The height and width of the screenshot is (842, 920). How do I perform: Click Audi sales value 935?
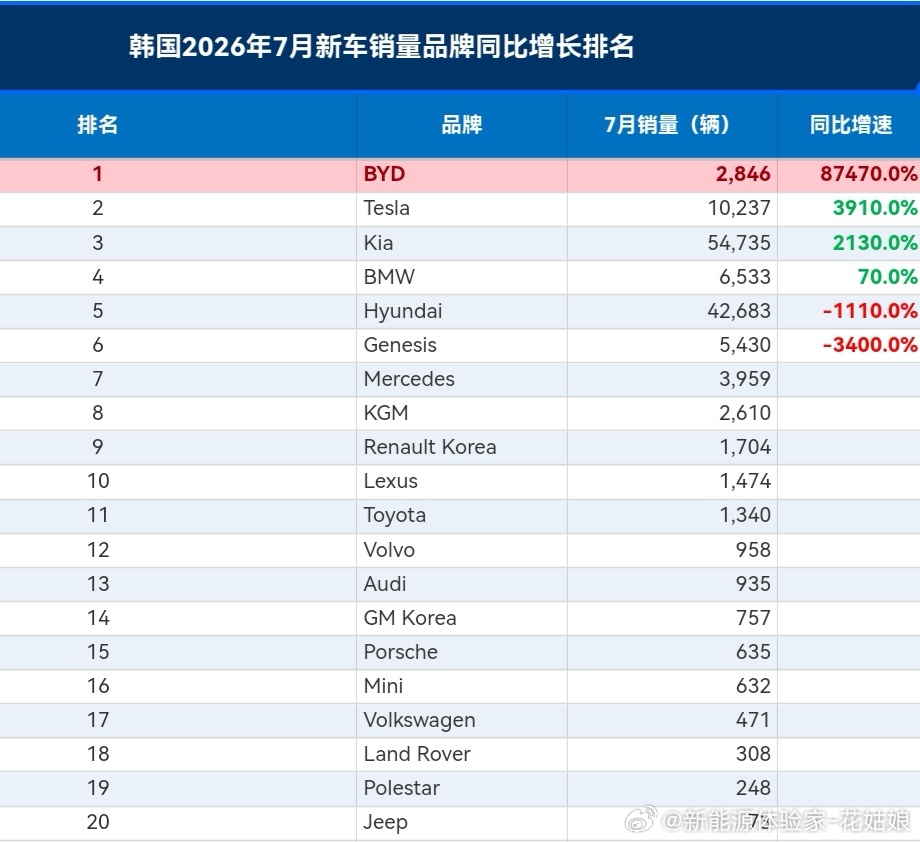[x=753, y=584]
